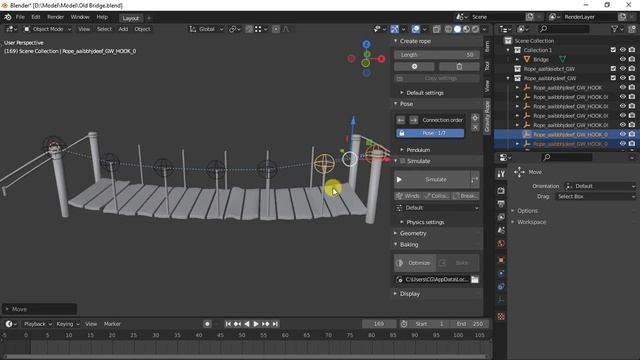Screen dimensions: 640x360
Task: Click the Blender logo menu icon
Action: point(8,17)
